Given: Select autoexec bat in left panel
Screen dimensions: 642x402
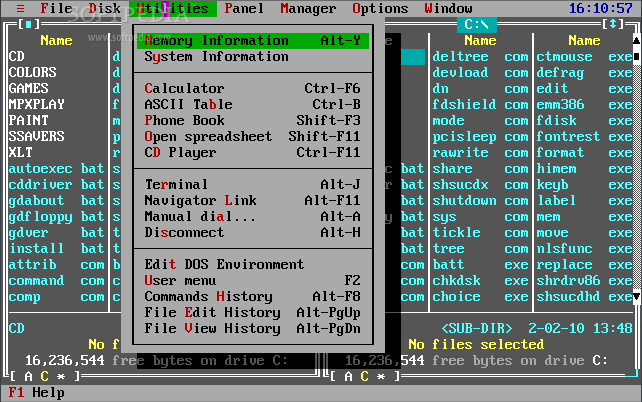Looking at the screenshot, I should point(57,169).
